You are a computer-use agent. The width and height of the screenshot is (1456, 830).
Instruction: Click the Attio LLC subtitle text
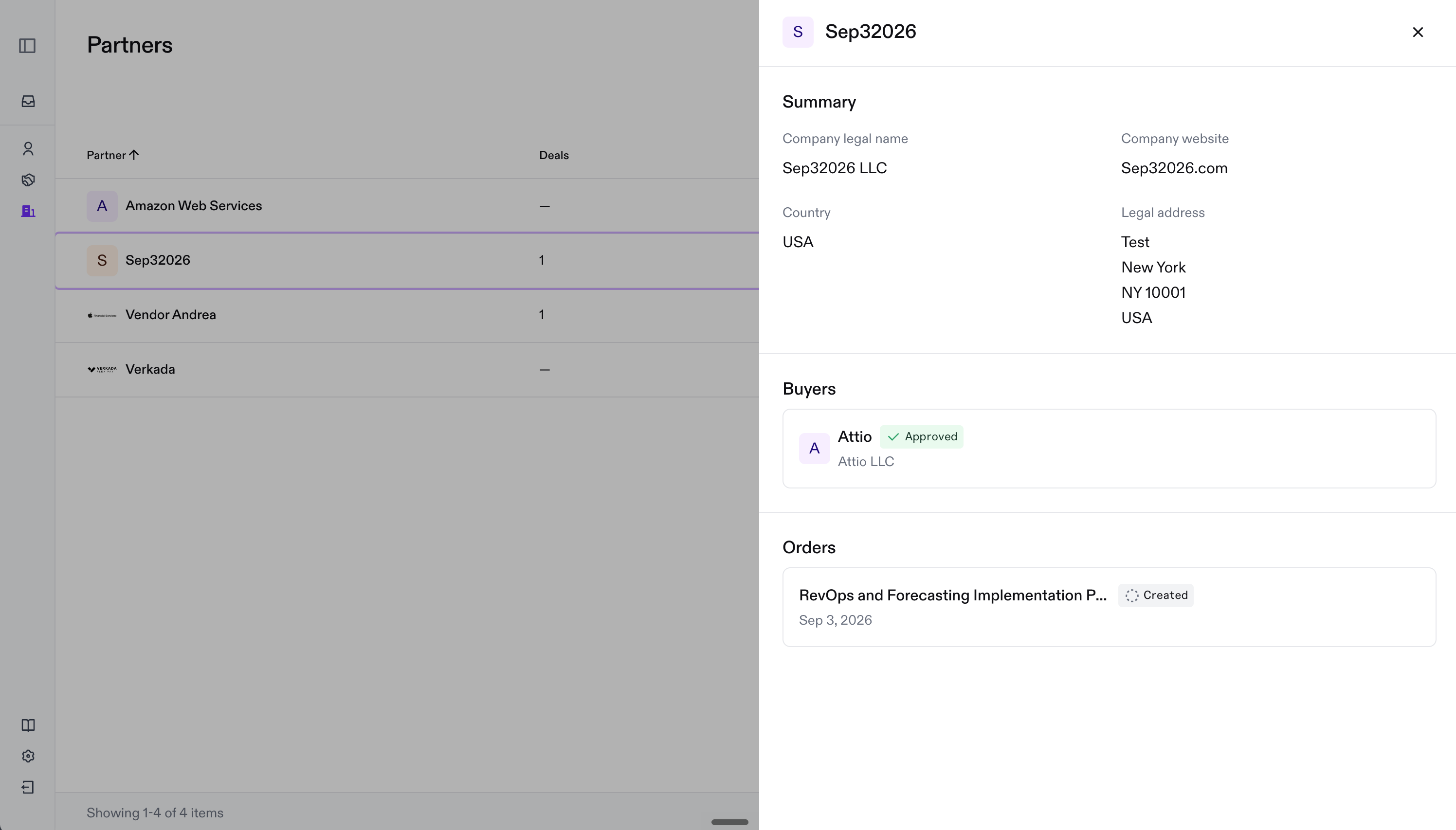866,462
